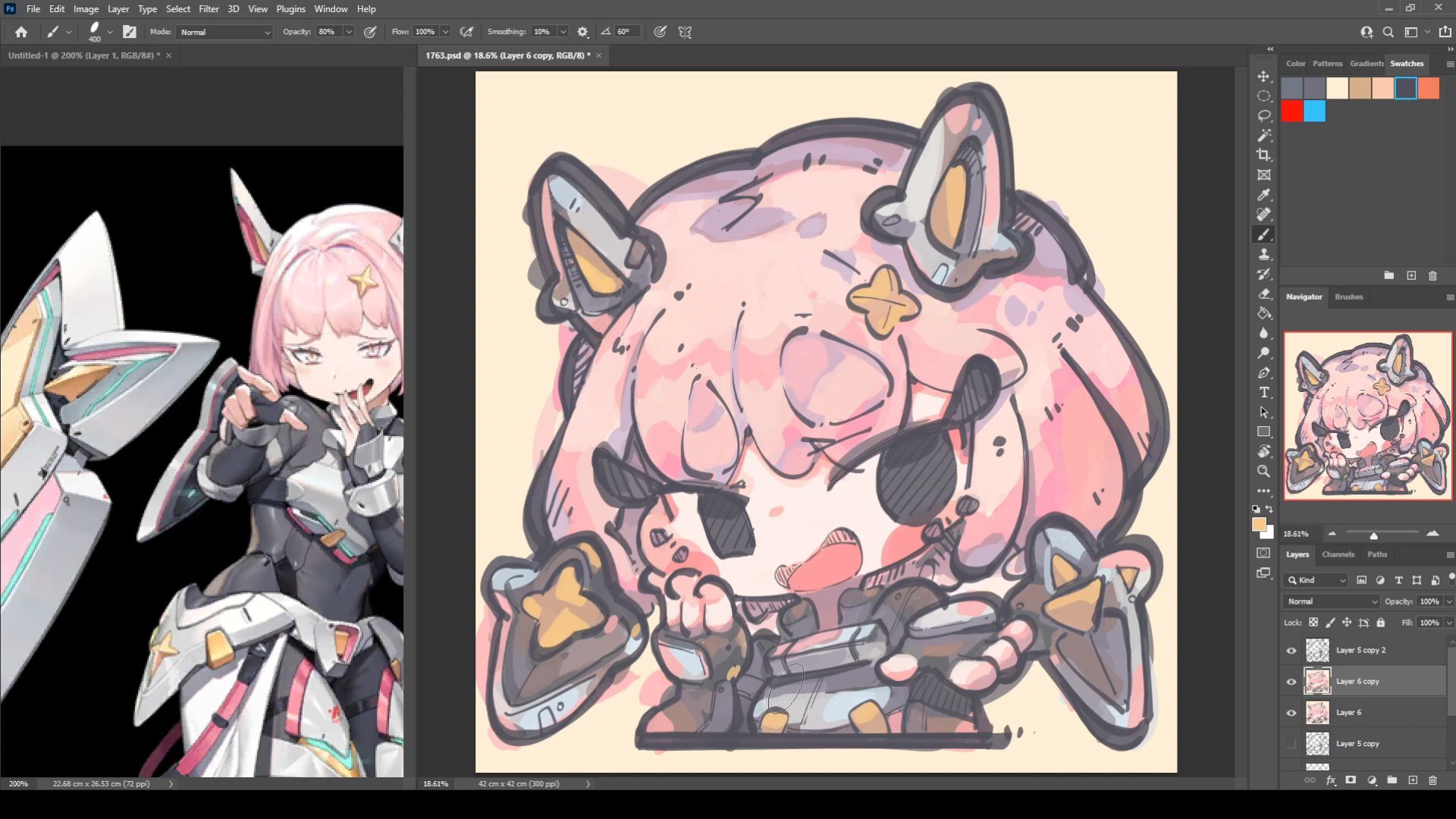Select the History Brush tool

pyautogui.click(x=1263, y=274)
